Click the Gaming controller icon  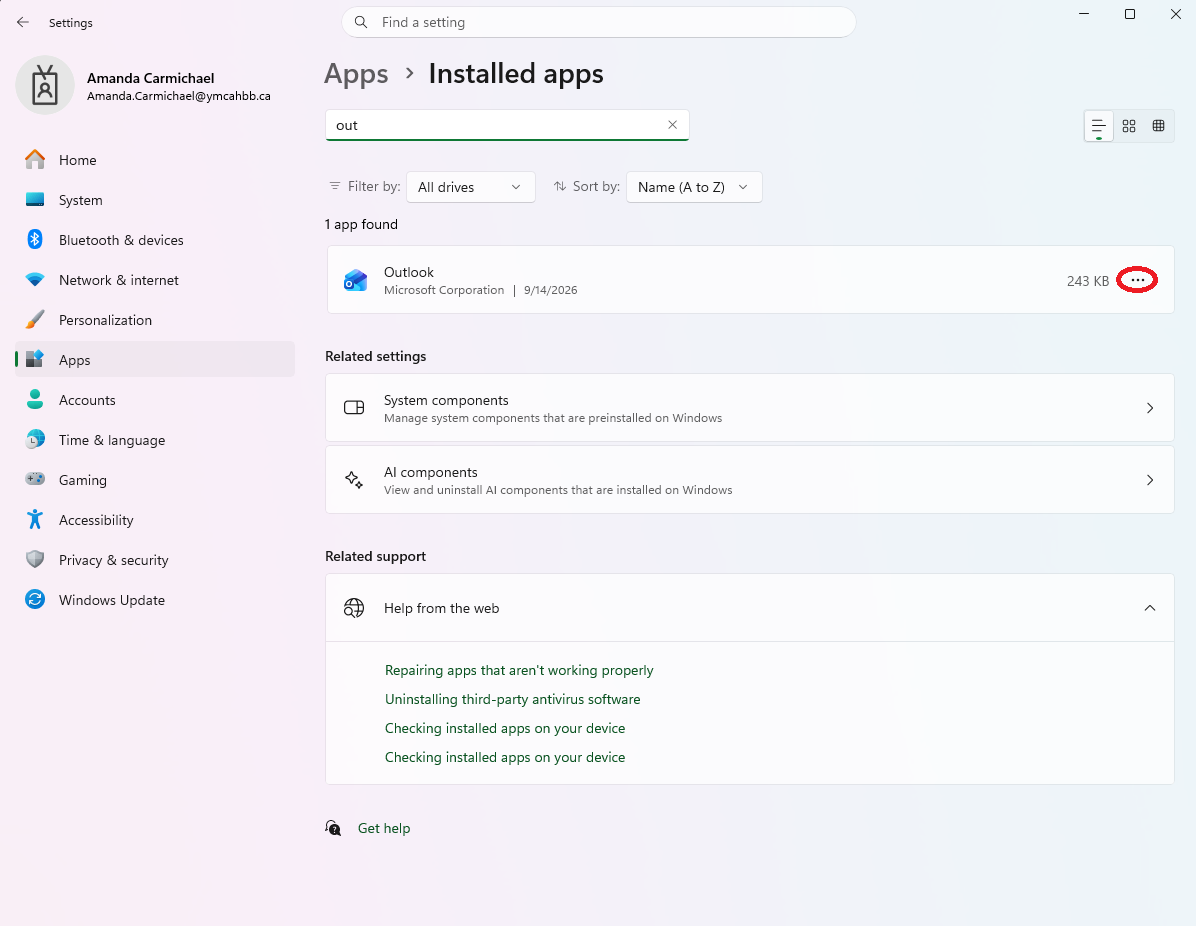click(35, 479)
